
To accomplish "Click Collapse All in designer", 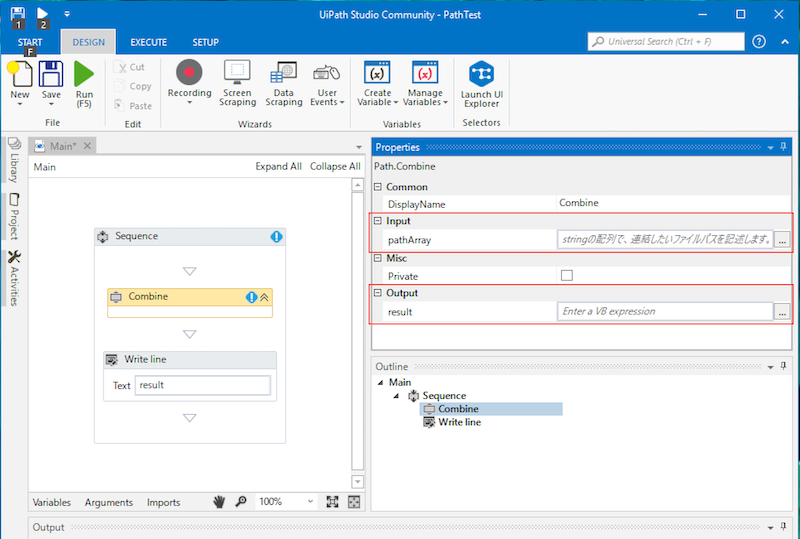I will (335, 166).
